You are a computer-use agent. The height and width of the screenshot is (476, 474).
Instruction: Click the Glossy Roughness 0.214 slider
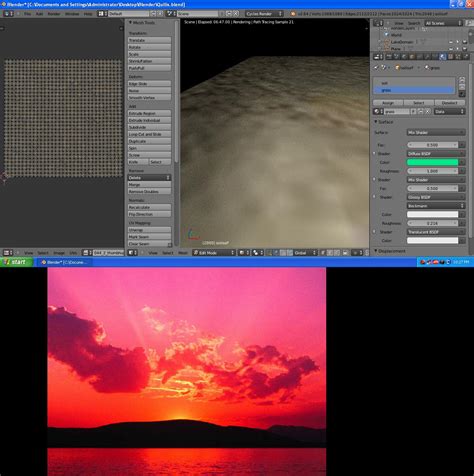(432, 223)
